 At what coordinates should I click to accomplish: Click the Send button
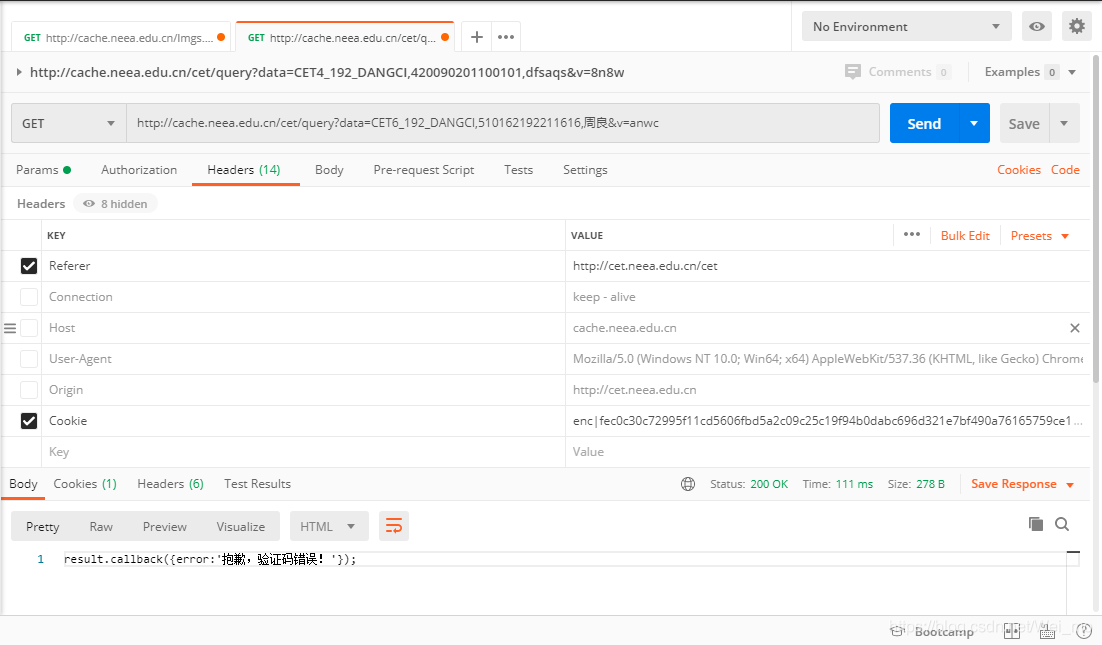coord(924,124)
